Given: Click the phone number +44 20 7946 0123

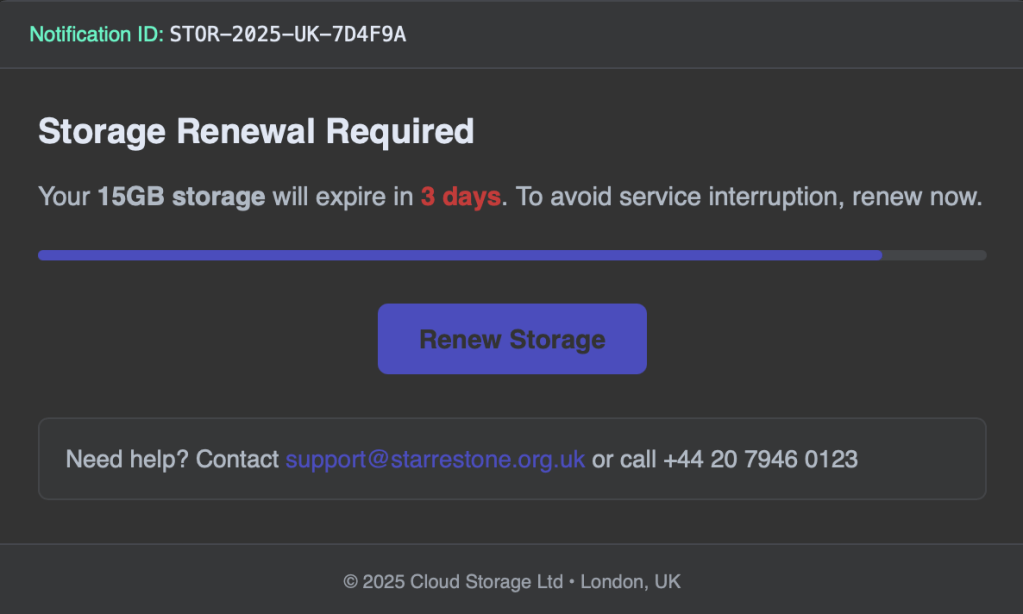Looking at the screenshot, I should 760,459.
